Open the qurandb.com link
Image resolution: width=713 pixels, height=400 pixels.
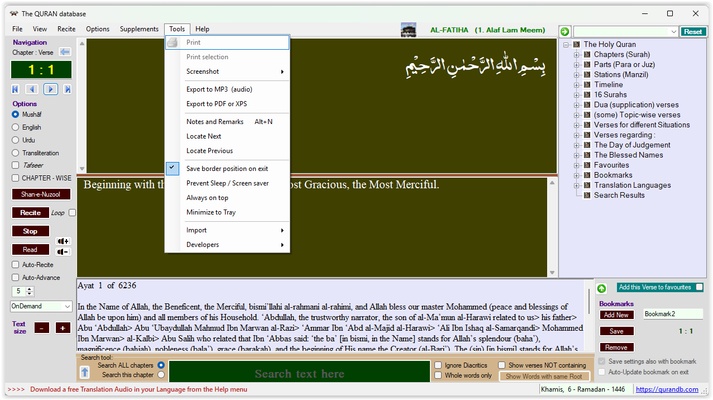667,389
